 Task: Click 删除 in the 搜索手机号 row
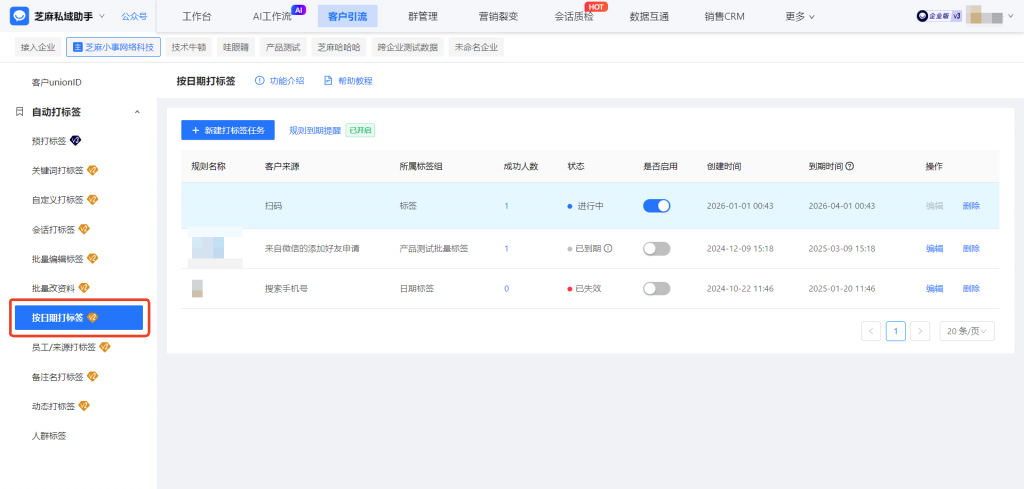(x=971, y=289)
